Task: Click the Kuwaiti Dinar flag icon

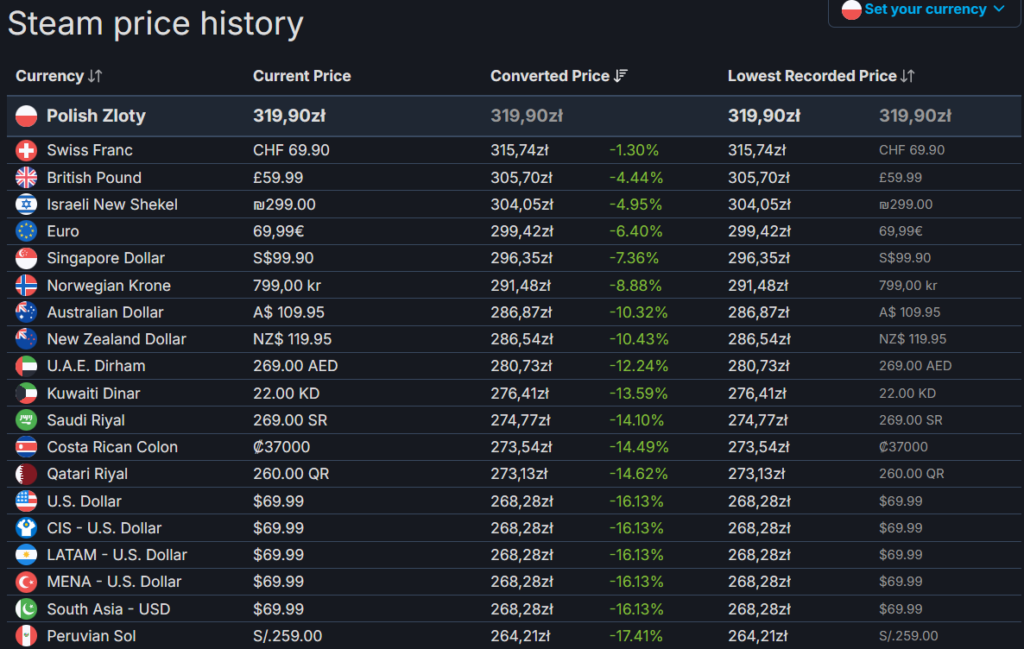Action: click(x=27, y=393)
